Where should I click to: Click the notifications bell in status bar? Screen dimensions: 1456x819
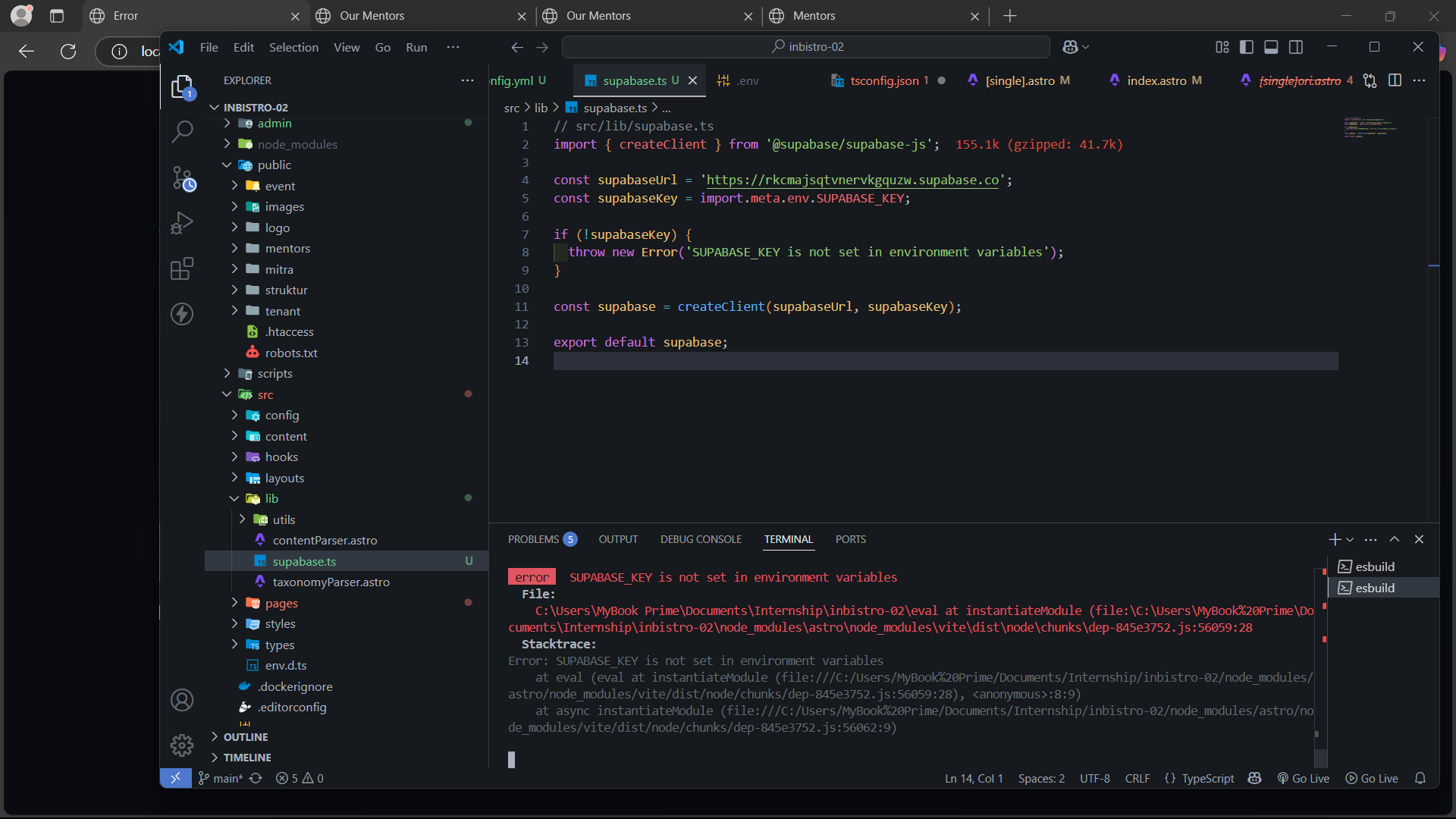pos(1420,778)
